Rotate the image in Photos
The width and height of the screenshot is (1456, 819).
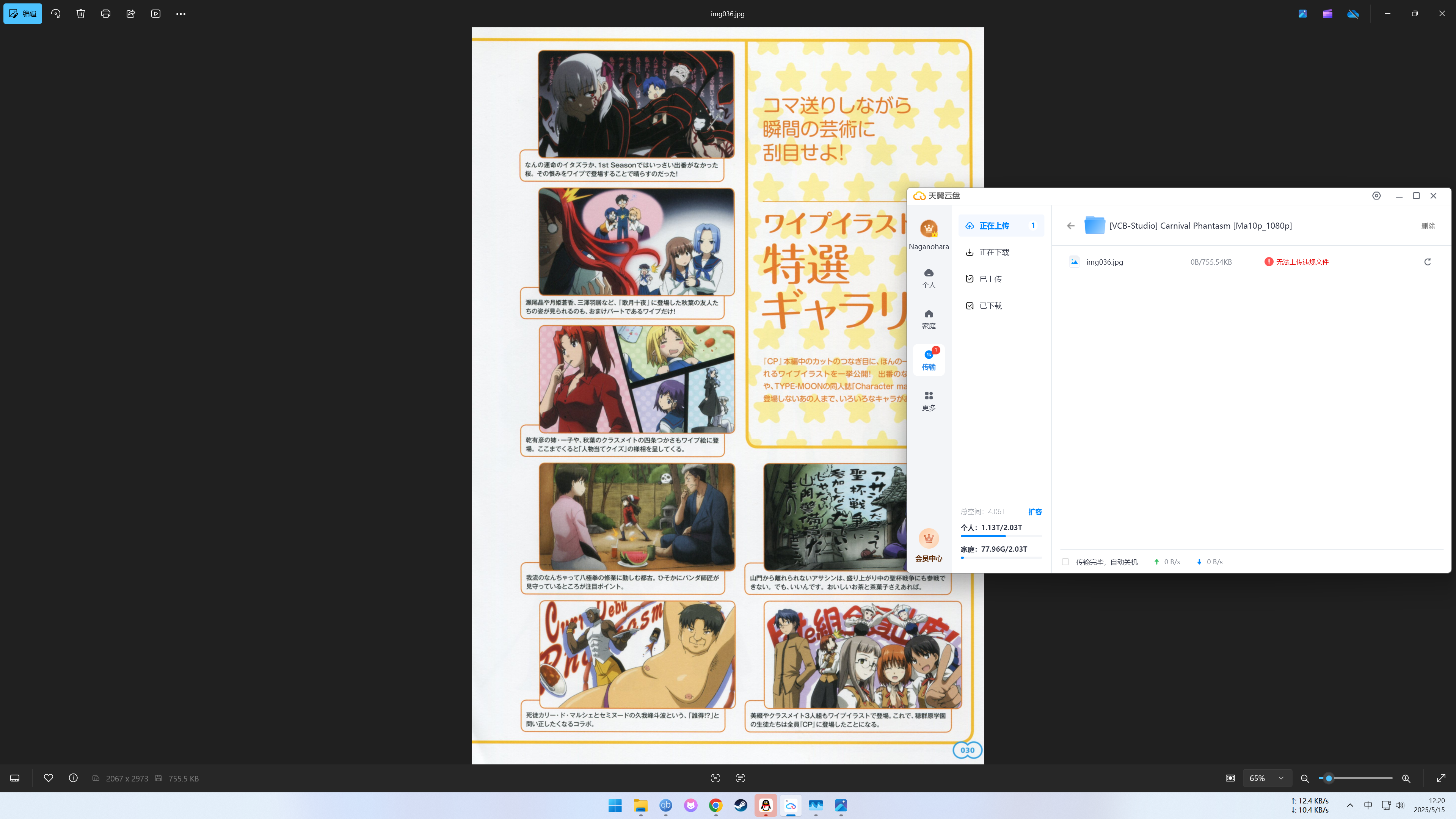click(x=55, y=14)
